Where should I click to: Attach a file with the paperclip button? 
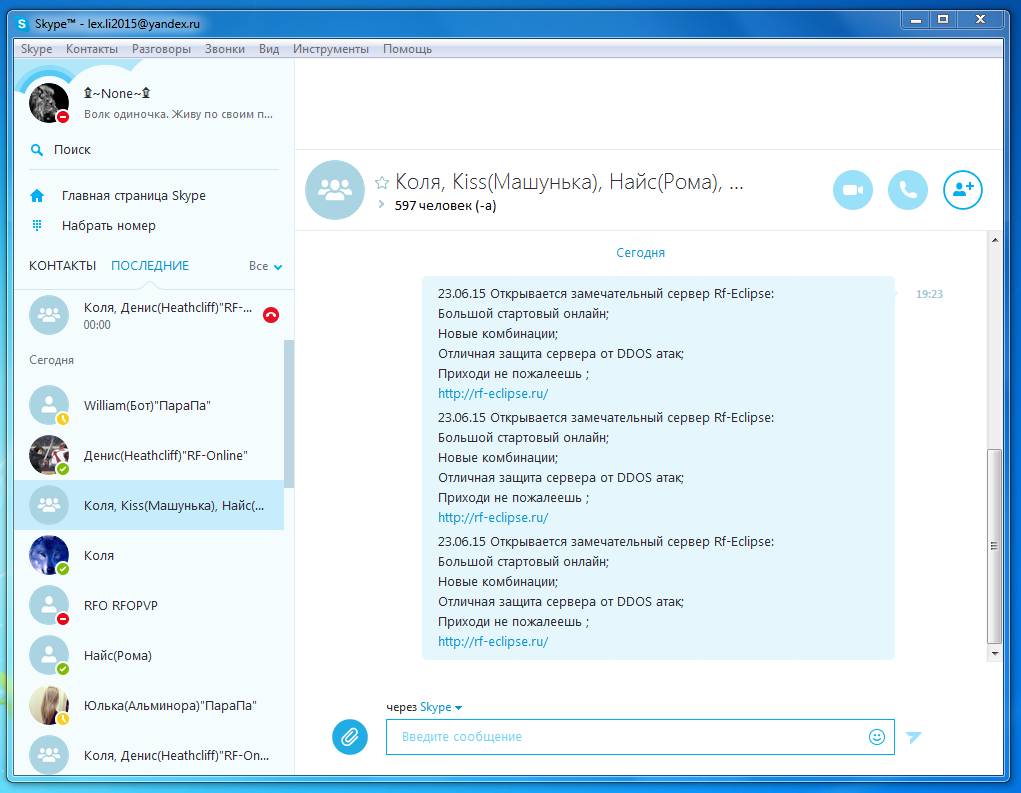(x=350, y=737)
